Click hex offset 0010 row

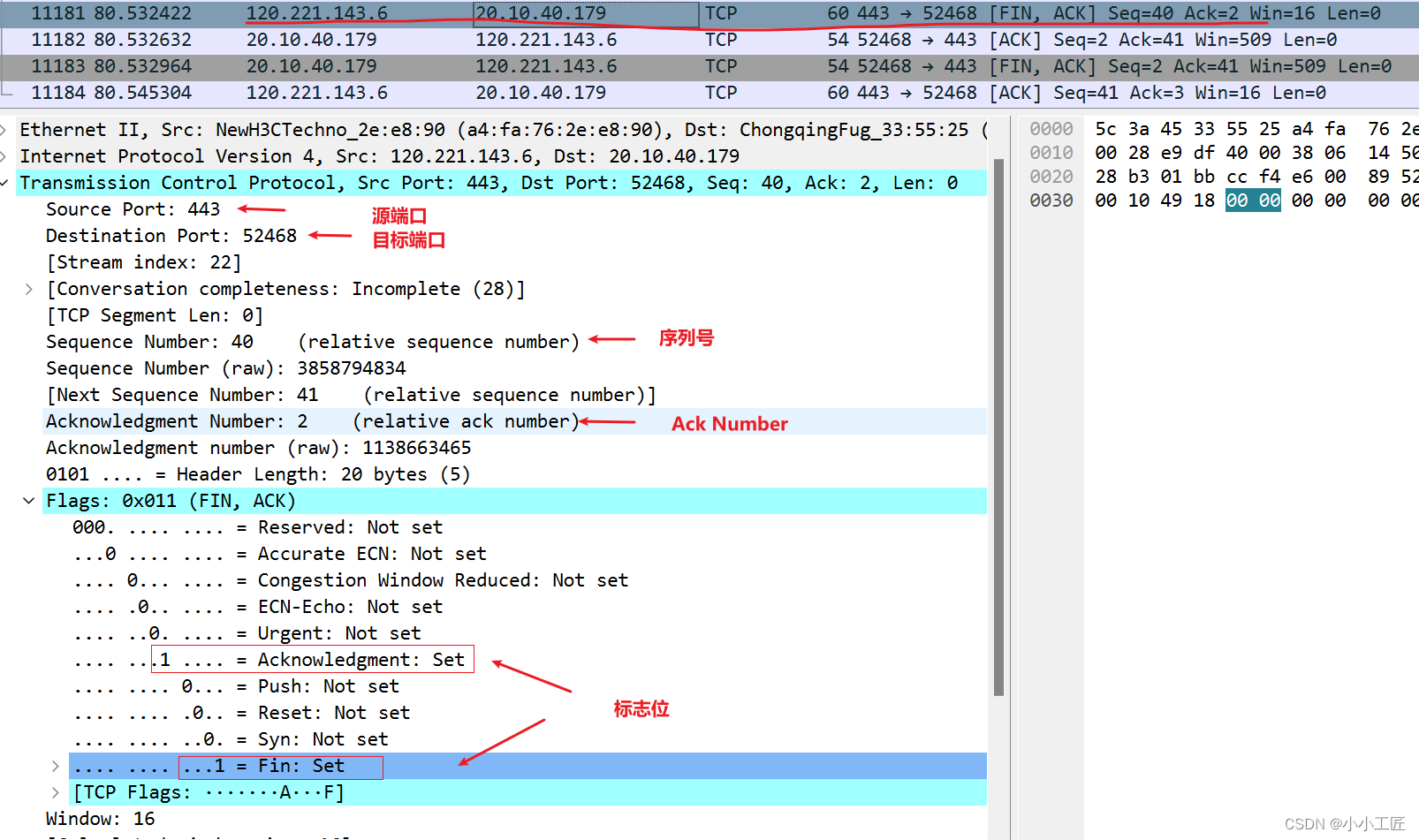tap(1051, 153)
